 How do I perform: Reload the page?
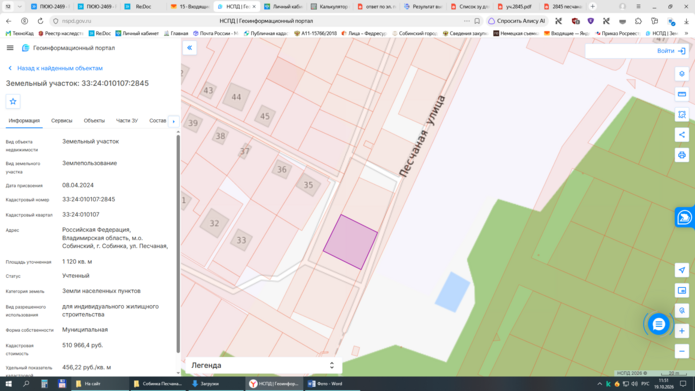point(40,21)
